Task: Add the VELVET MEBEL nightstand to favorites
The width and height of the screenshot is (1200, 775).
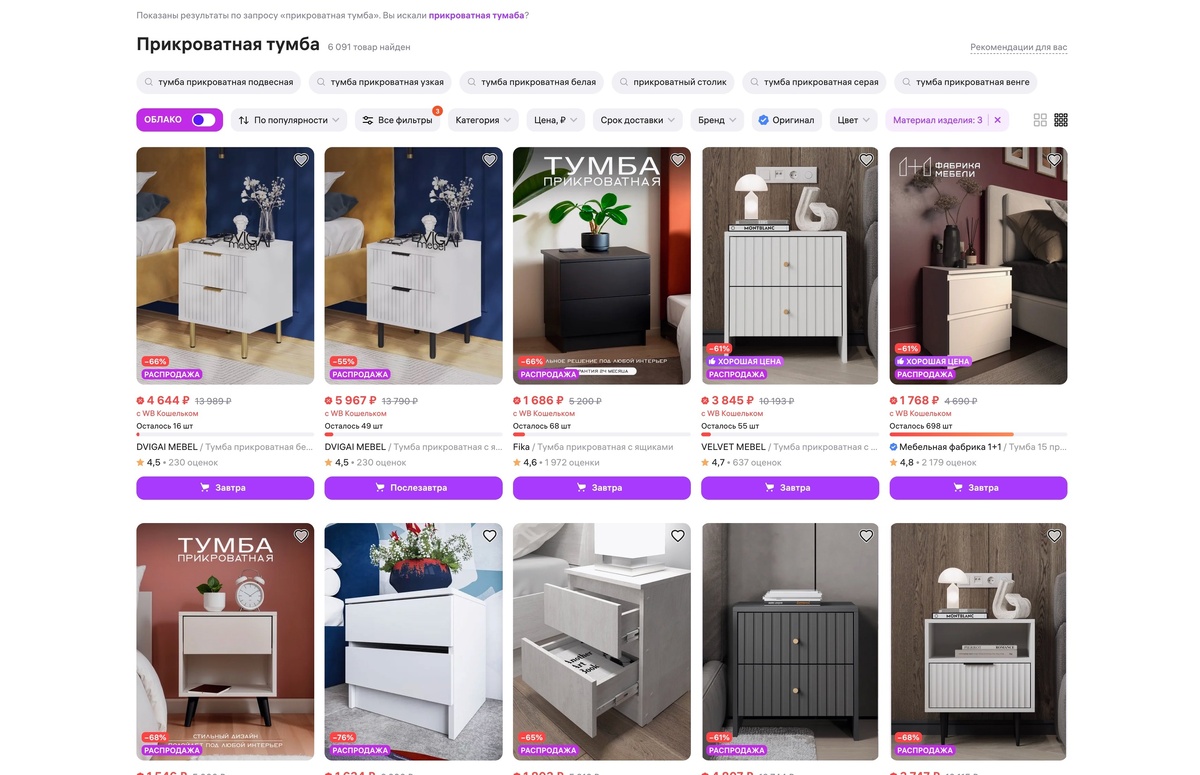Action: pyautogui.click(x=866, y=160)
